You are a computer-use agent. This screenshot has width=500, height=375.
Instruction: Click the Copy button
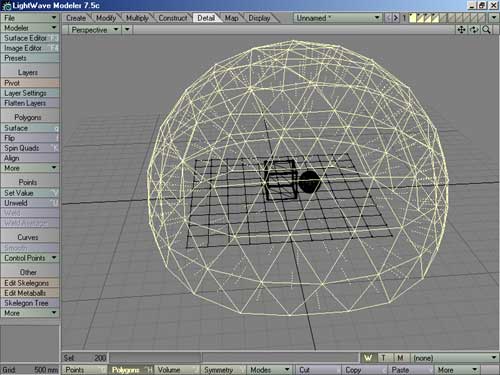pyautogui.click(x=364, y=370)
